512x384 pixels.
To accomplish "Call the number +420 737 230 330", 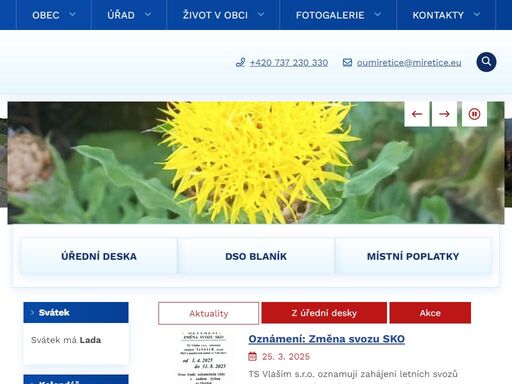I will point(289,63).
